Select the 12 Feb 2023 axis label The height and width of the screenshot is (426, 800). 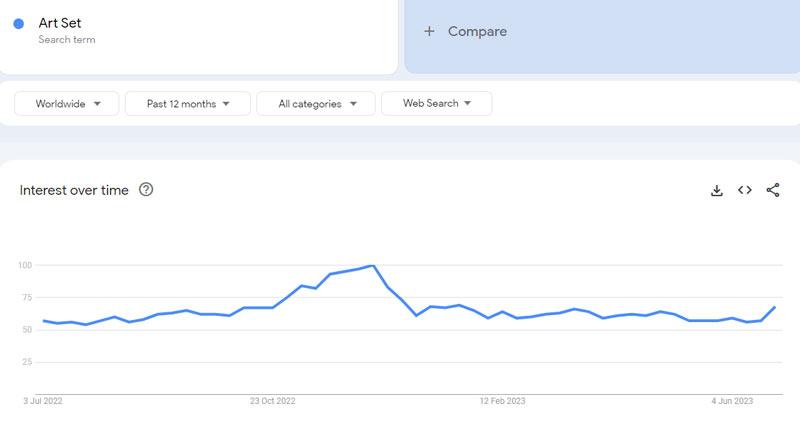coord(502,401)
